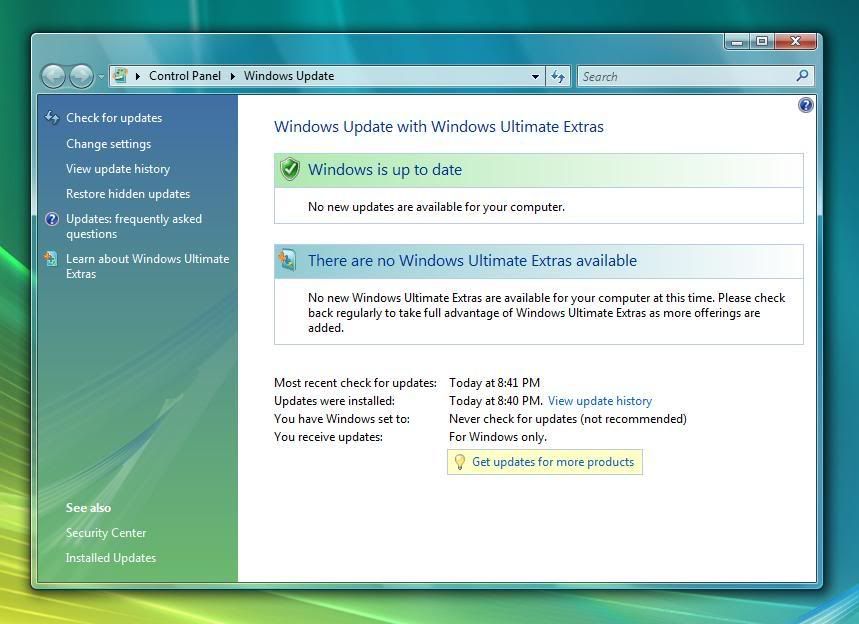Click the Ultimate Extras banner icon
859x624 pixels.
pyautogui.click(x=288, y=260)
